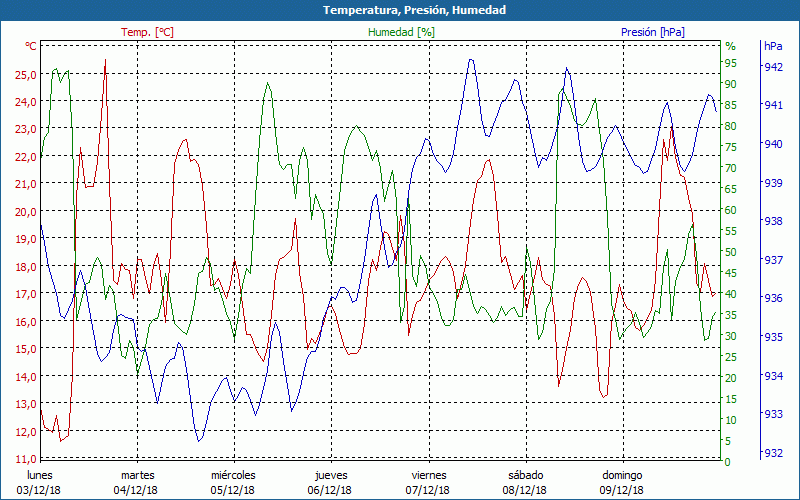Click the 937 hPa pressure axis value
800x500 pixels.
coord(773,260)
